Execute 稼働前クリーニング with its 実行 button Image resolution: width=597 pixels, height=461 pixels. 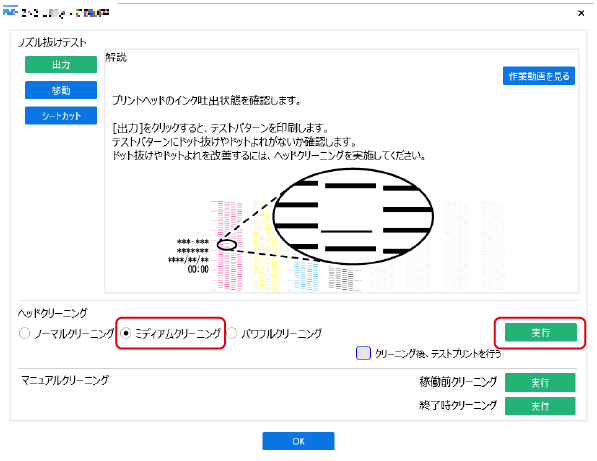point(540,382)
